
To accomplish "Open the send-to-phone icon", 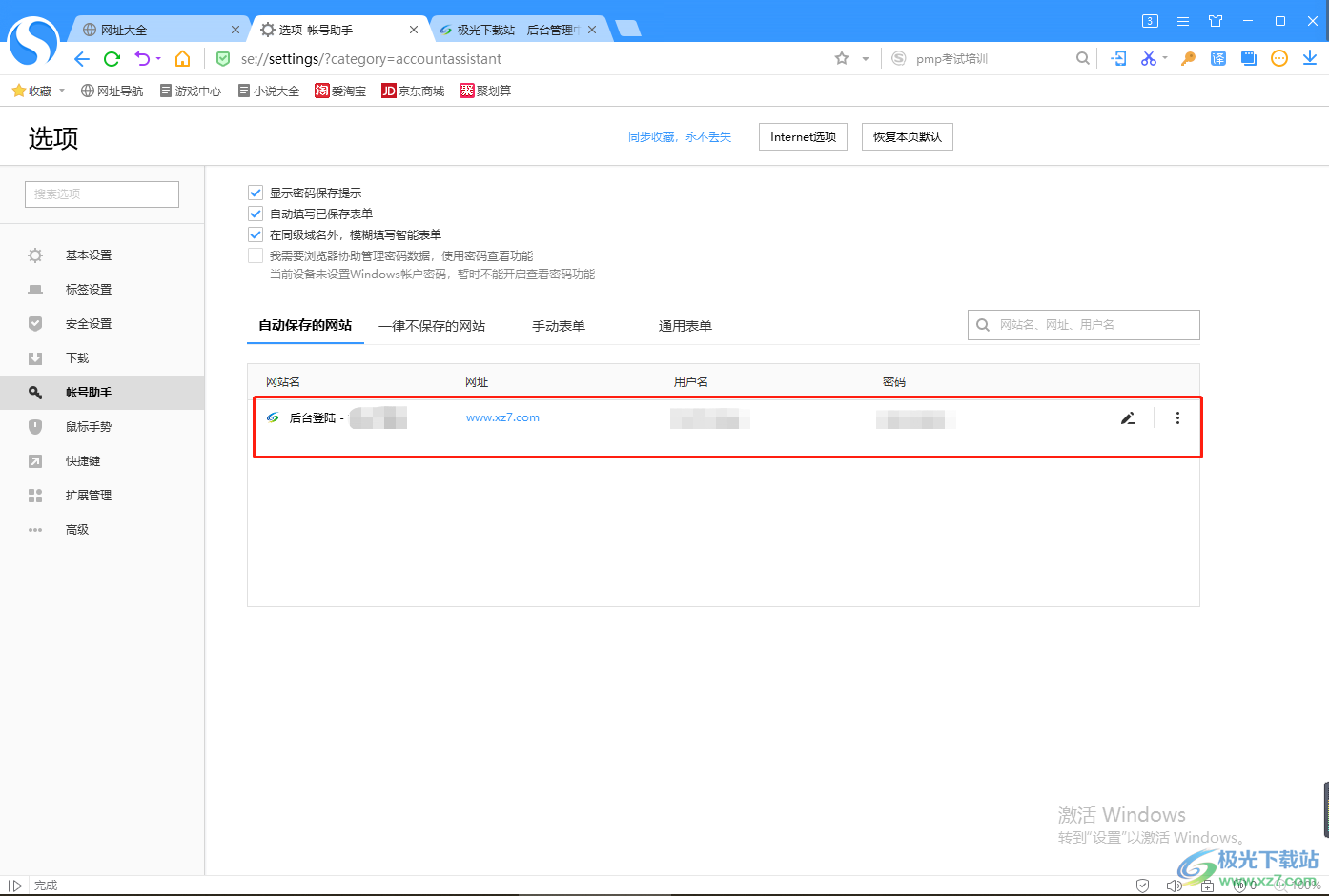I will click(1119, 58).
